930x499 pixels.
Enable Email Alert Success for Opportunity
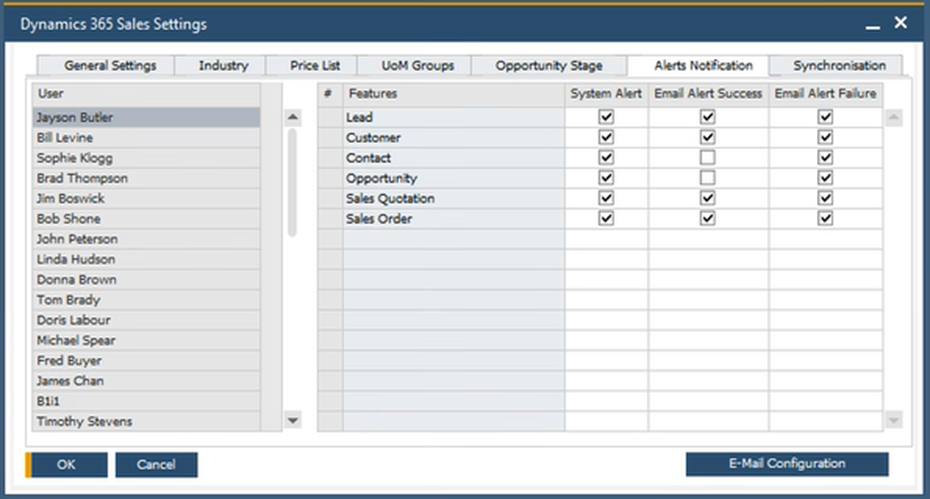(708, 178)
